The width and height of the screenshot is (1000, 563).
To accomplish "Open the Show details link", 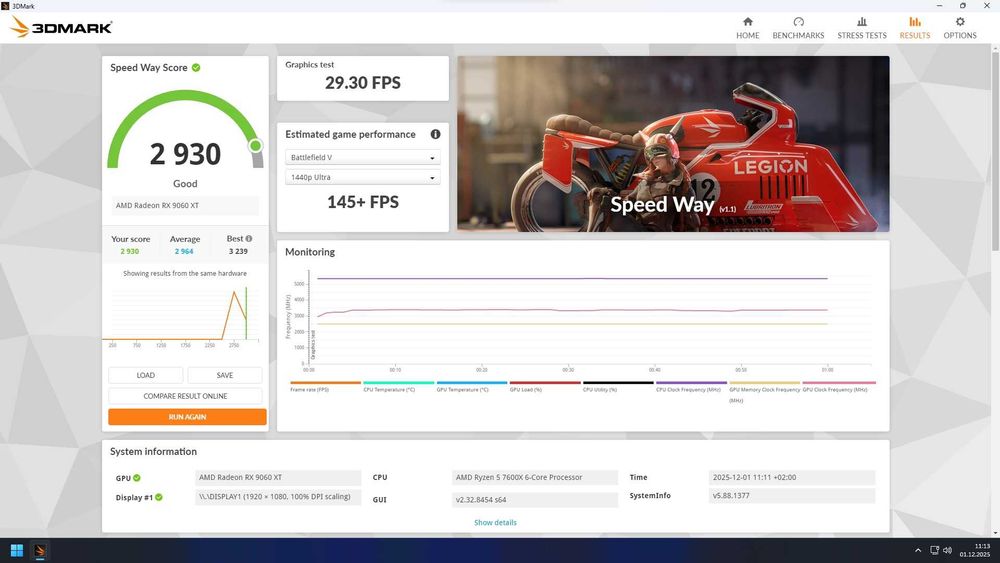I will (x=495, y=522).
